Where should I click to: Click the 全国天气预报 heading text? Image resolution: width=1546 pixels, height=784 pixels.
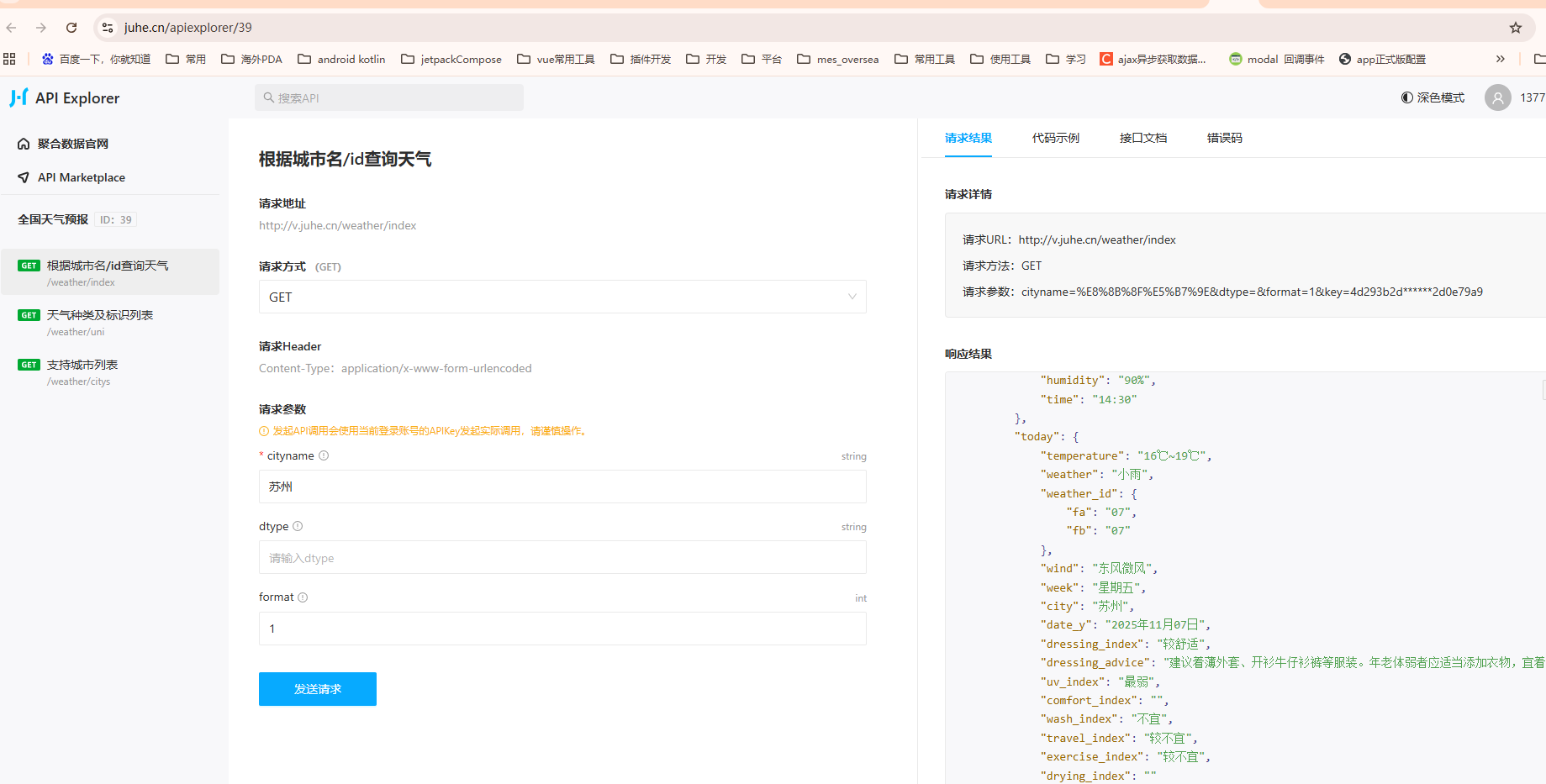pos(53,219)
